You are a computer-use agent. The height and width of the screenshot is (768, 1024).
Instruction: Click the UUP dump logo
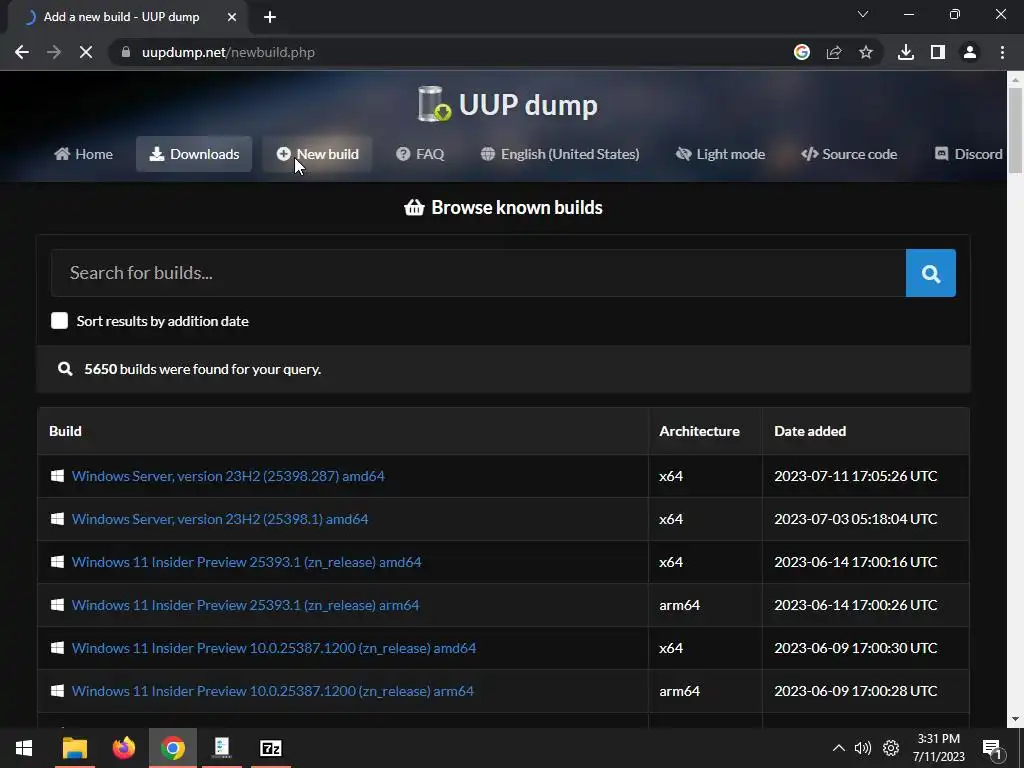pyautogui.click(x=507, y=104)
